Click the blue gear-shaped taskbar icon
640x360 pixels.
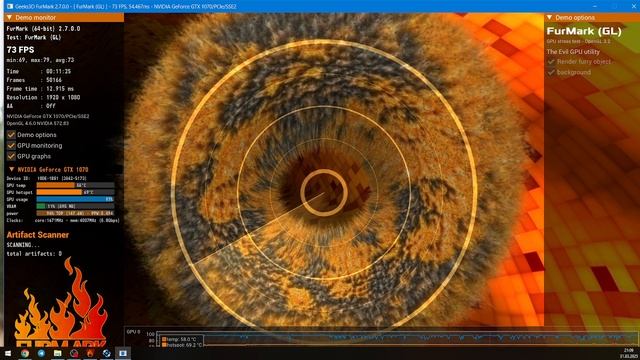coord(107,353)
